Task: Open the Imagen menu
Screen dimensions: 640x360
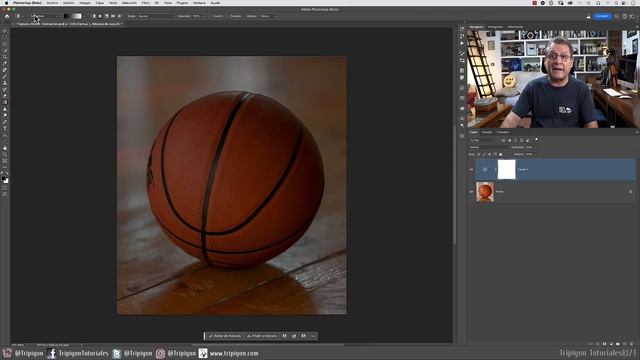Action: 85,3
